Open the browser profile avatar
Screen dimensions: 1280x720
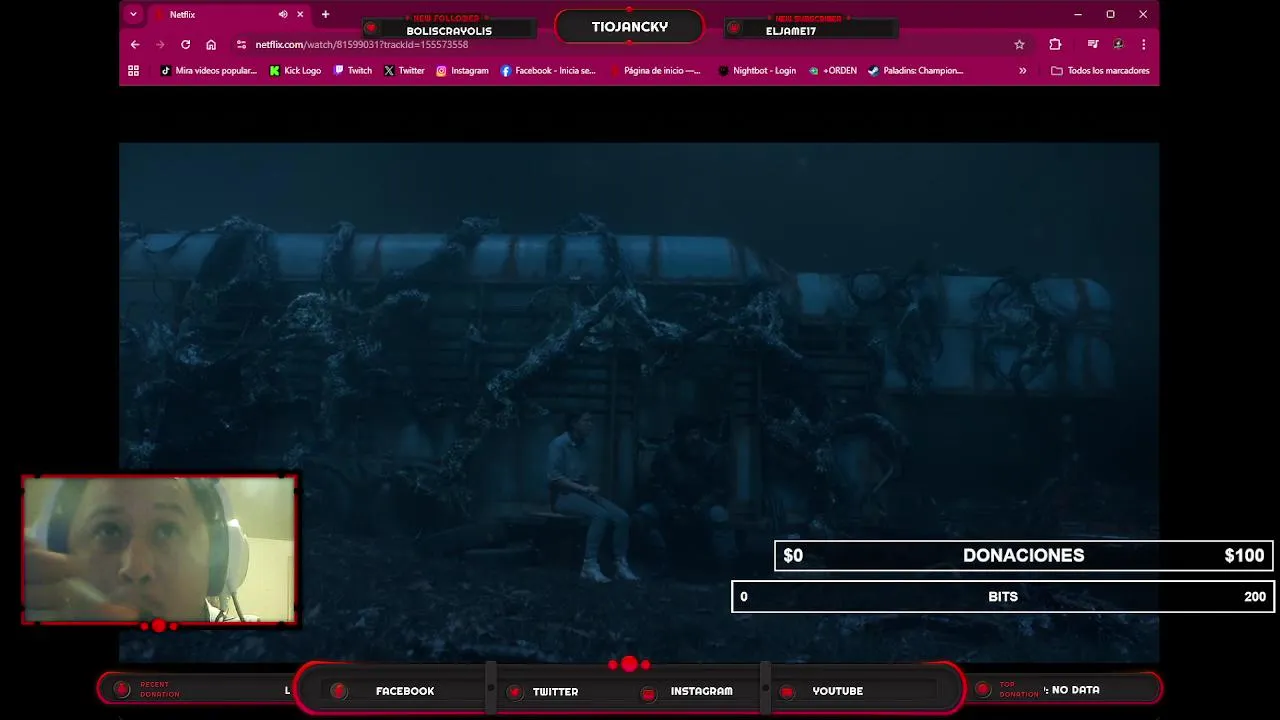[x=1118, y=44]
